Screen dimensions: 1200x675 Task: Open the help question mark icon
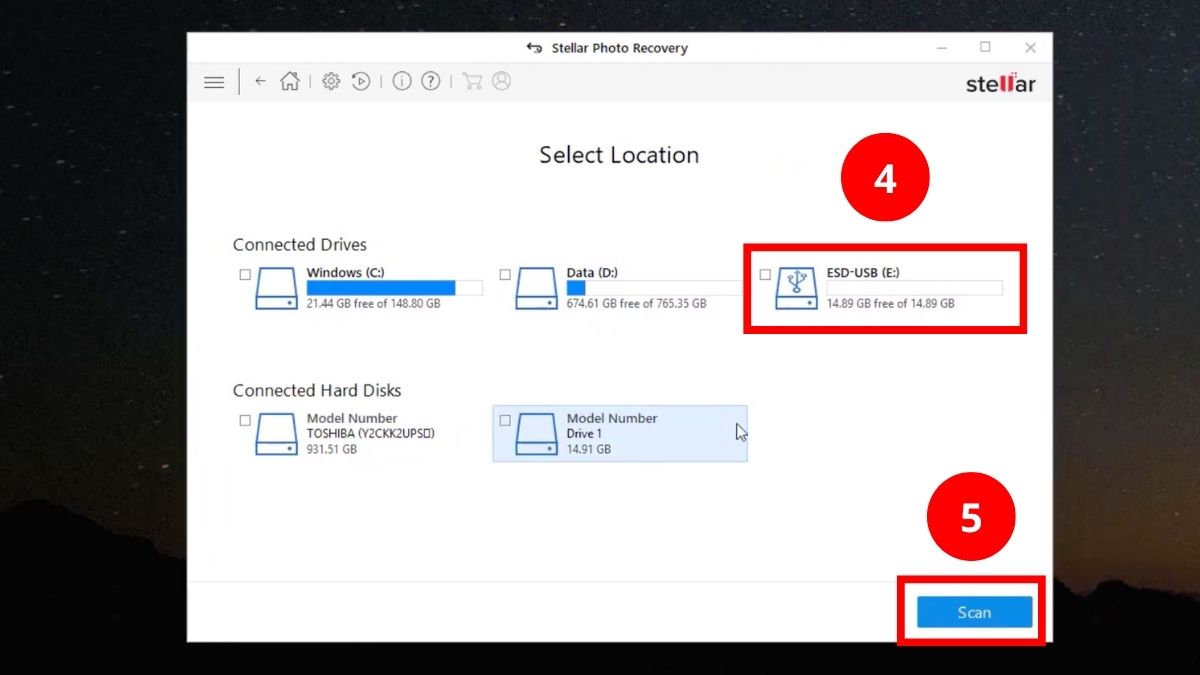[x=431, y=82]
